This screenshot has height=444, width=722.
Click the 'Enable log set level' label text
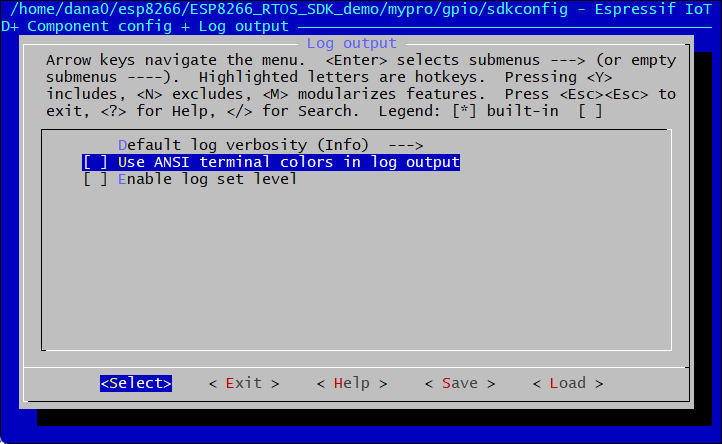[207, 179]
